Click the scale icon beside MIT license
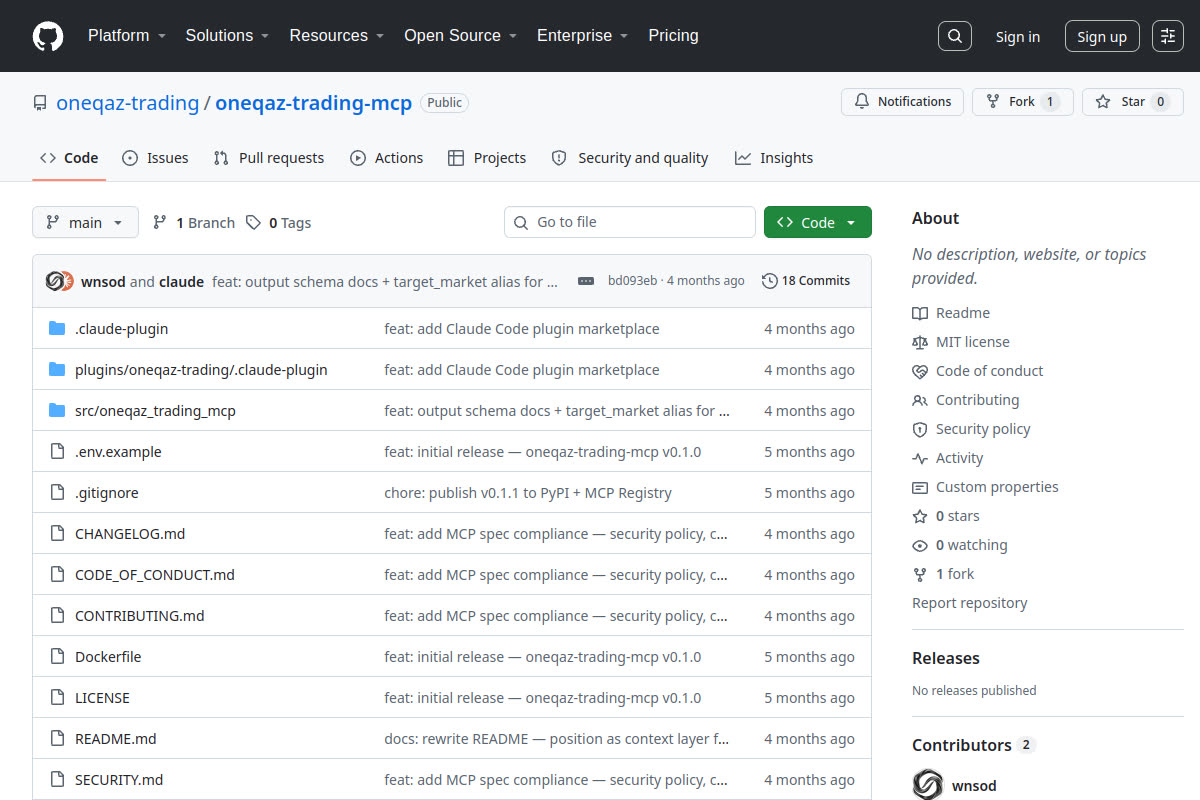The height and width of the screenshot is (800, 1200). point(920,342)
